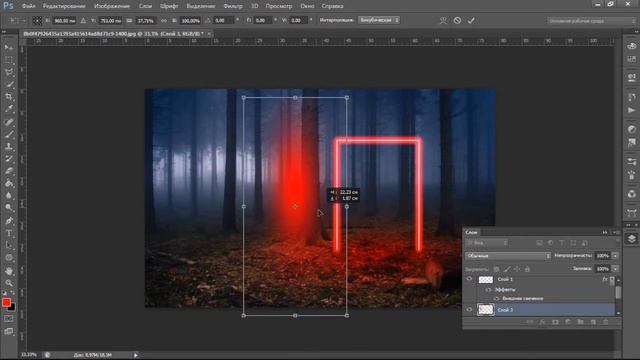The width and height of the screenshot is (640, 360).
Task: Select the Crop tool
Action: [x=9, y=97]
